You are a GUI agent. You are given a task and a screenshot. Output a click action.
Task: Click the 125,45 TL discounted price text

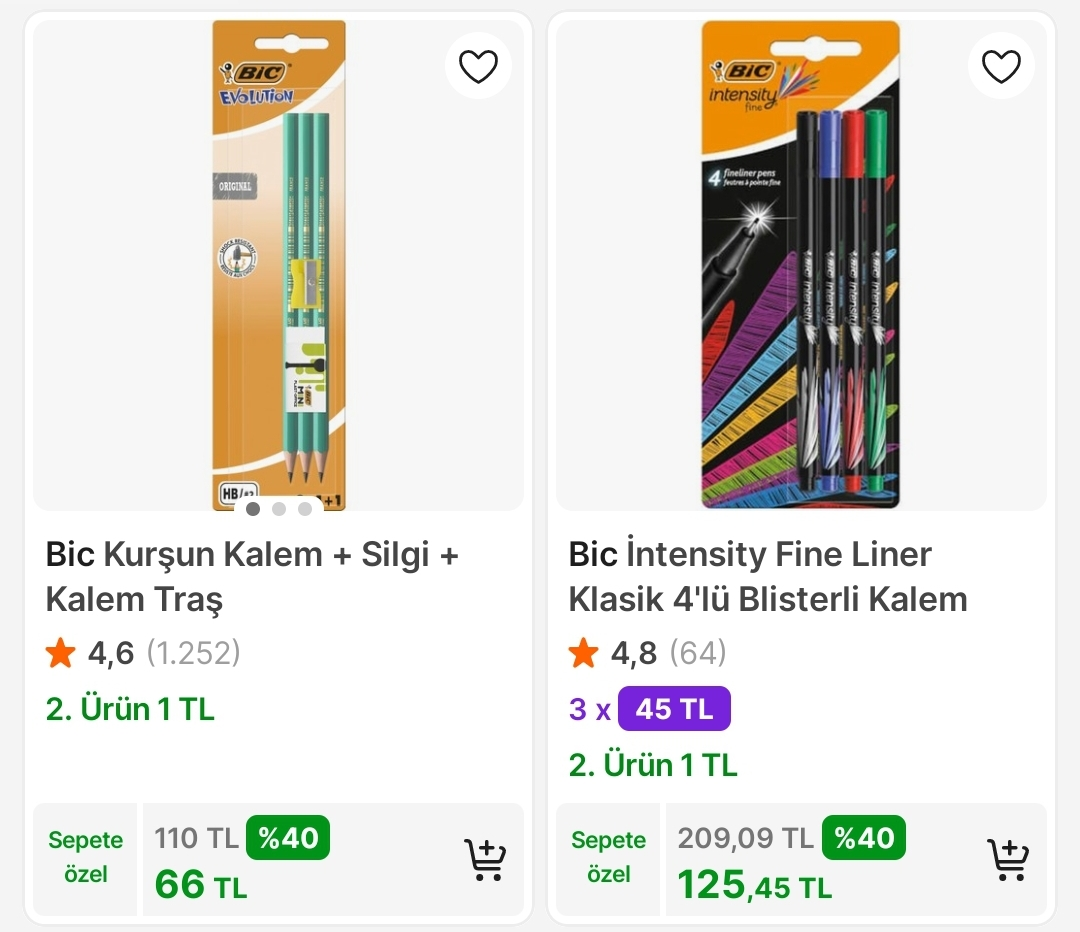(x=753, y=886)
